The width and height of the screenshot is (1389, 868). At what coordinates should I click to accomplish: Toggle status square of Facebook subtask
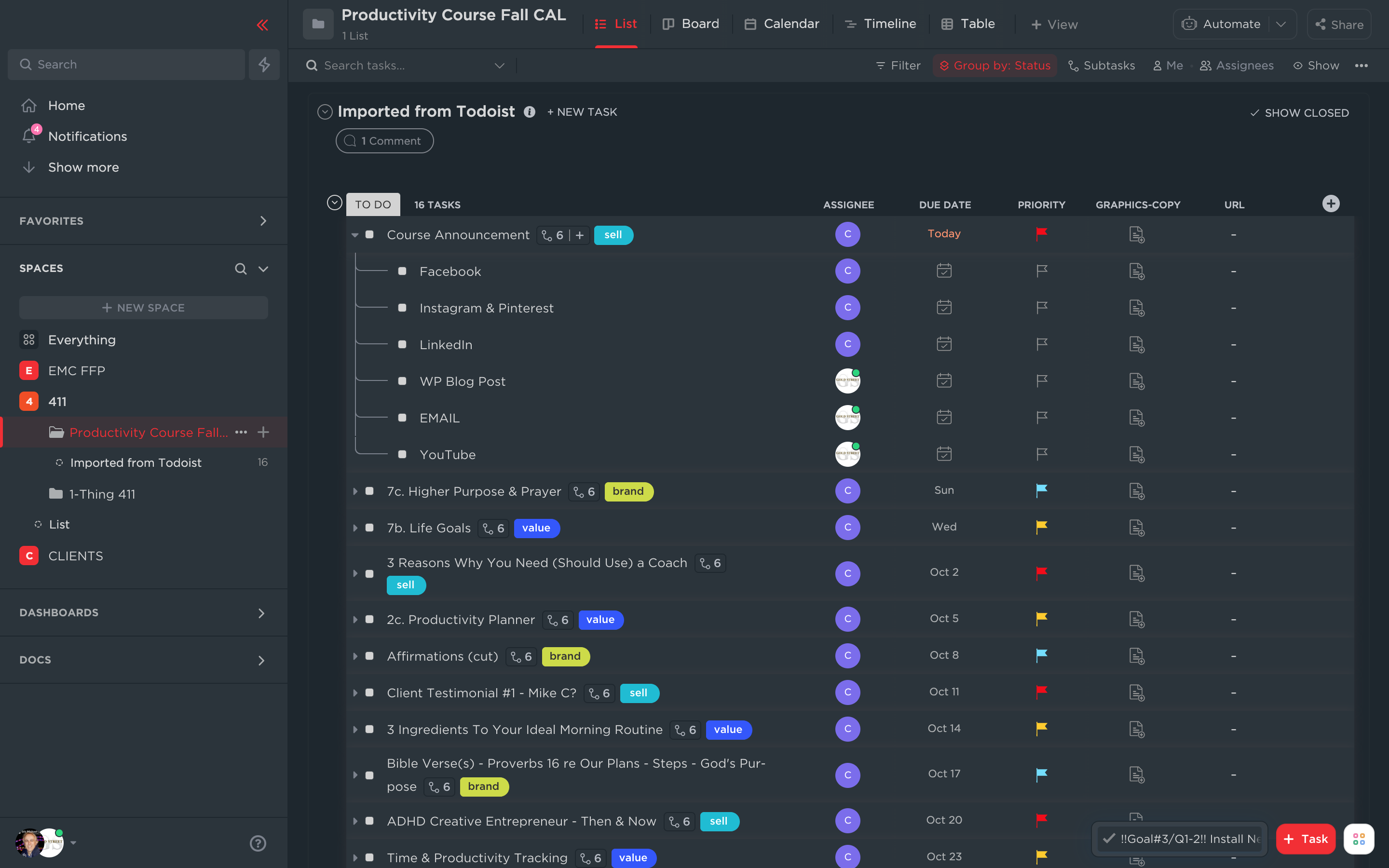pyautogui.click(x=402, y=271)
